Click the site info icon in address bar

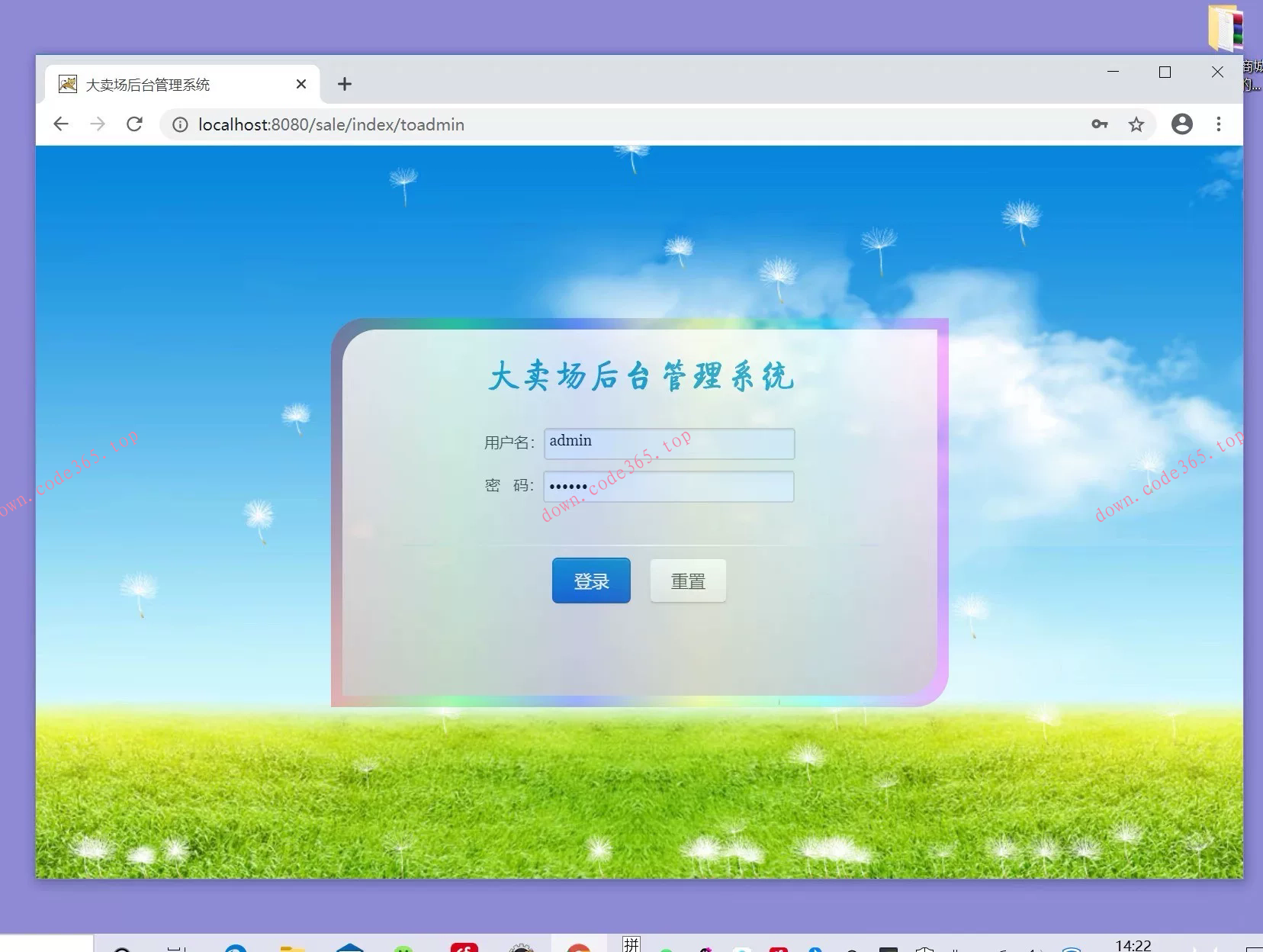pos(179,124)
